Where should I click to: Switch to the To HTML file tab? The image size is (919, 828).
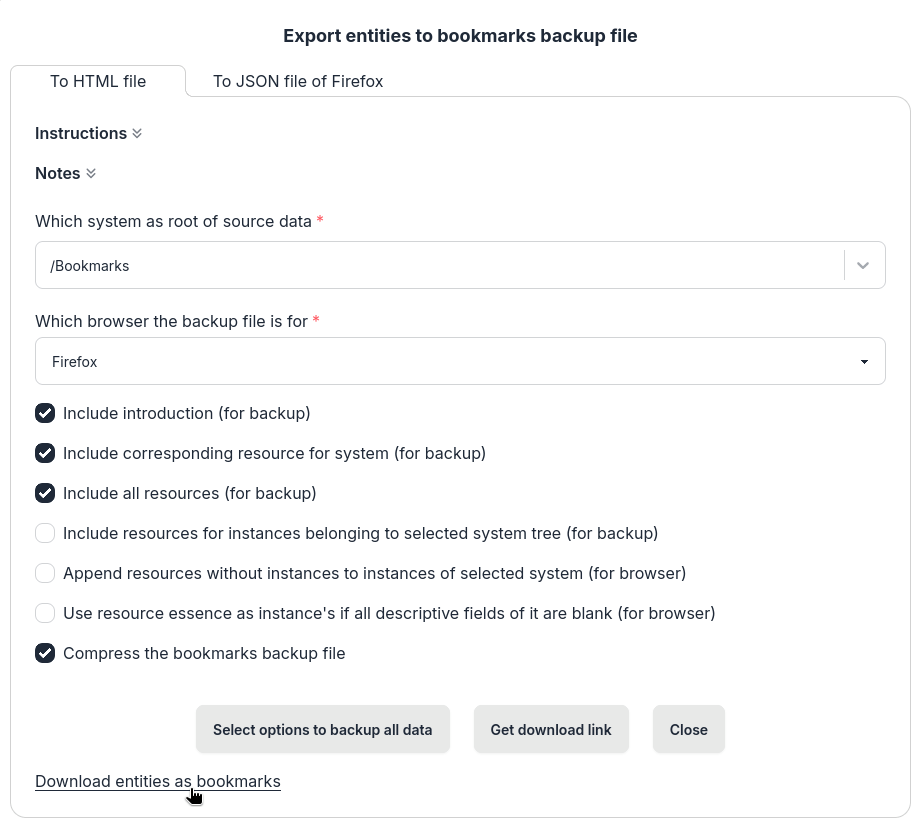click(x=98, y=82)
